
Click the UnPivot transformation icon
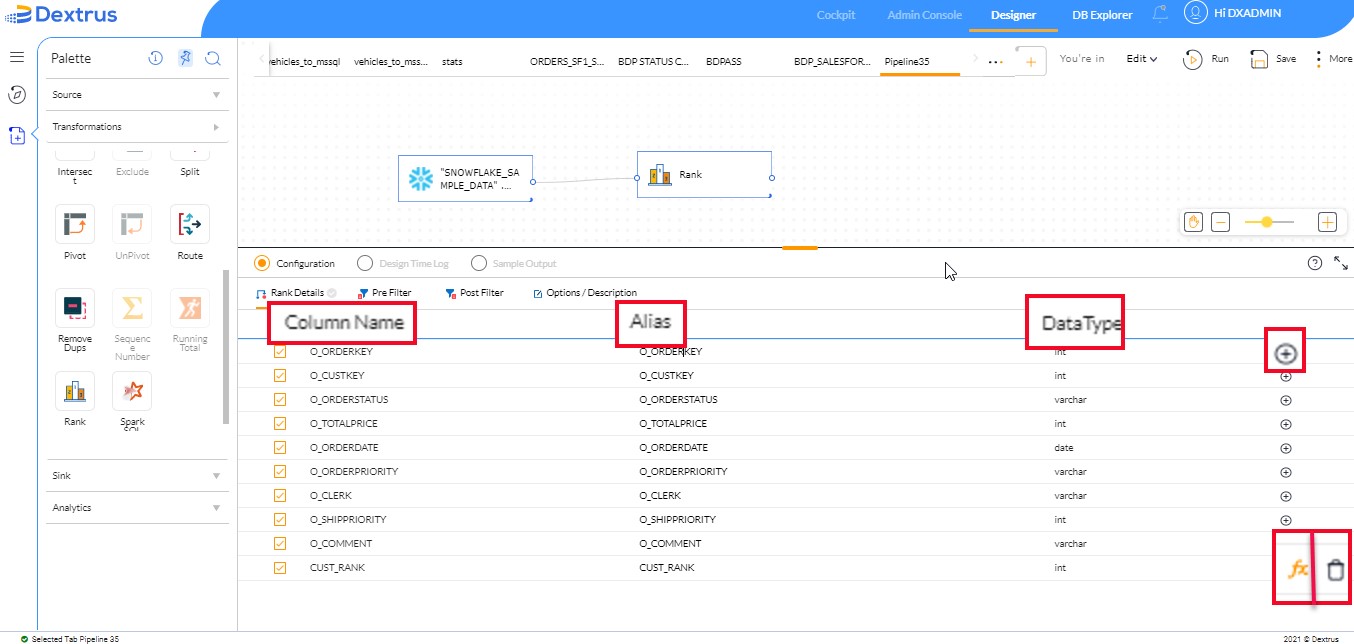coord(132,224)
